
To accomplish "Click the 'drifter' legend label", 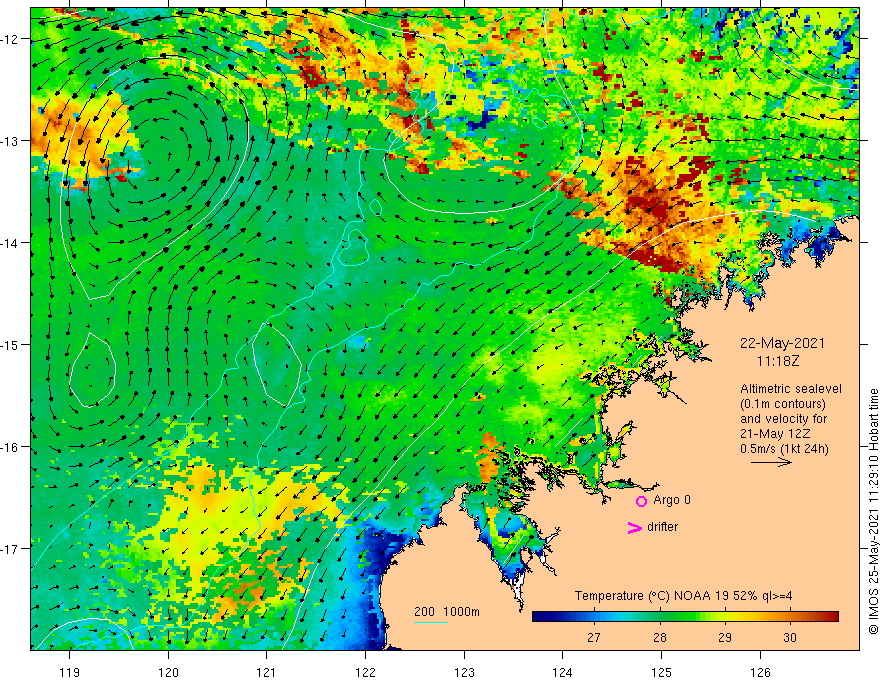I will [662, 527].
